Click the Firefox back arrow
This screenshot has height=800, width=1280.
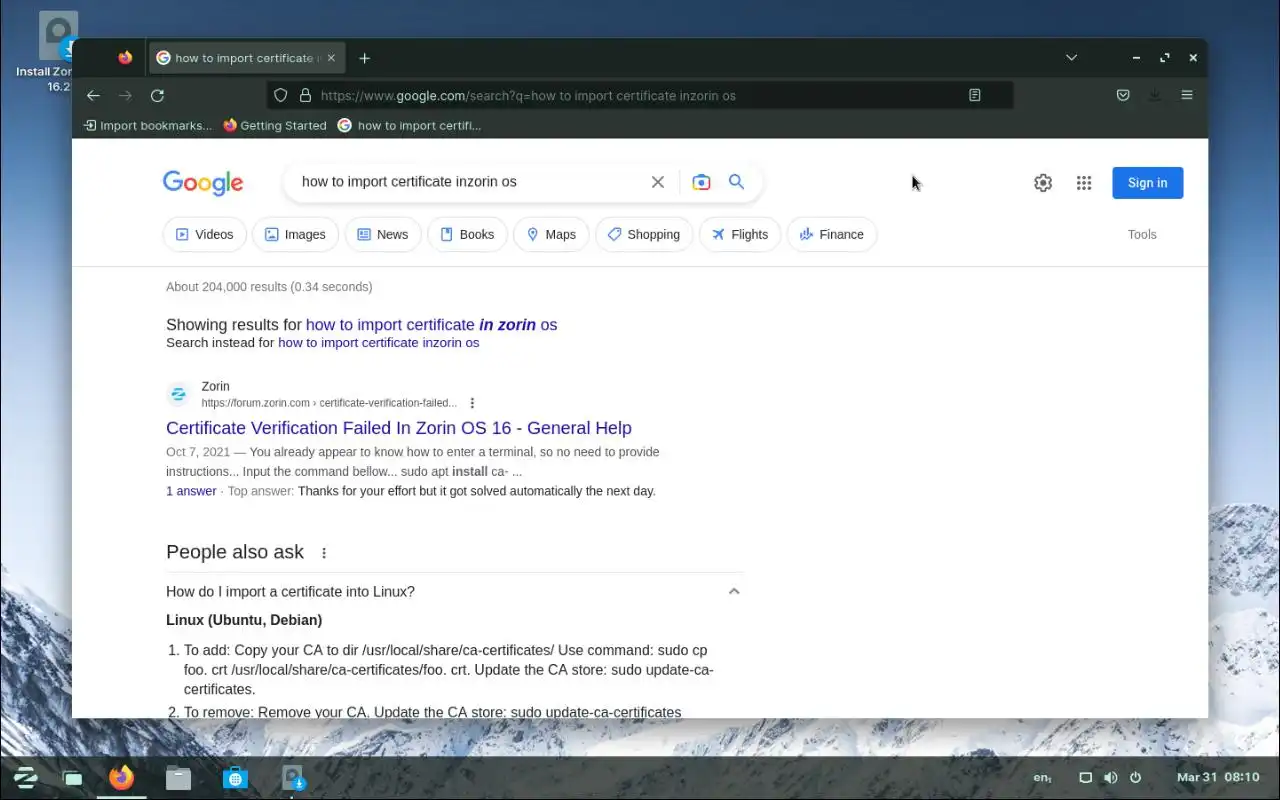[x=93, y=95]
